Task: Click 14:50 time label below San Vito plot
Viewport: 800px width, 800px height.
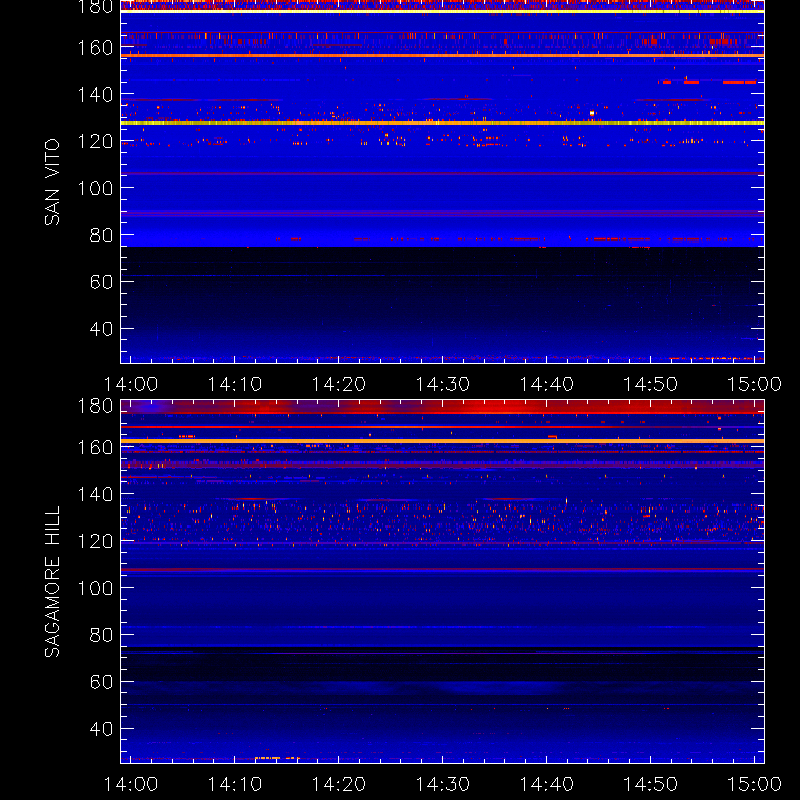Action: click(x=651, y=384)
